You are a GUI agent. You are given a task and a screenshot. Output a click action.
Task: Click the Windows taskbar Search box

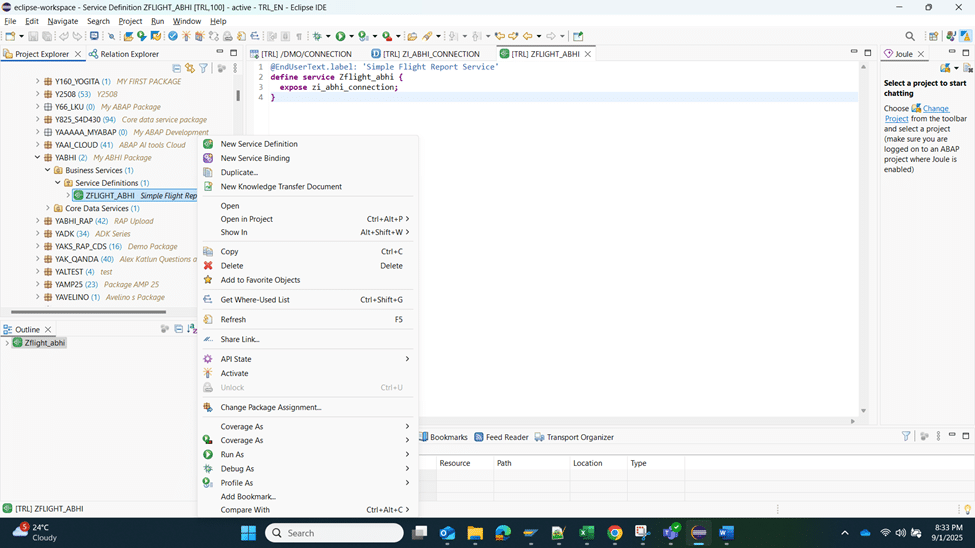tap(335, 533)
